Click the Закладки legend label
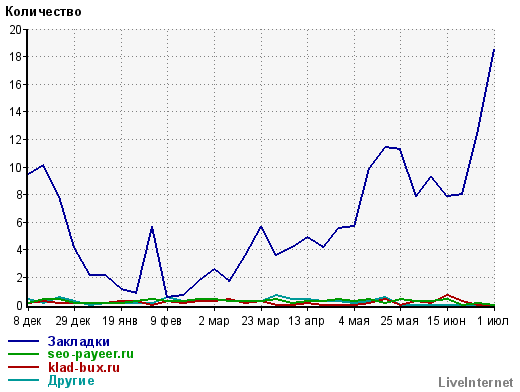 point(78,341)
